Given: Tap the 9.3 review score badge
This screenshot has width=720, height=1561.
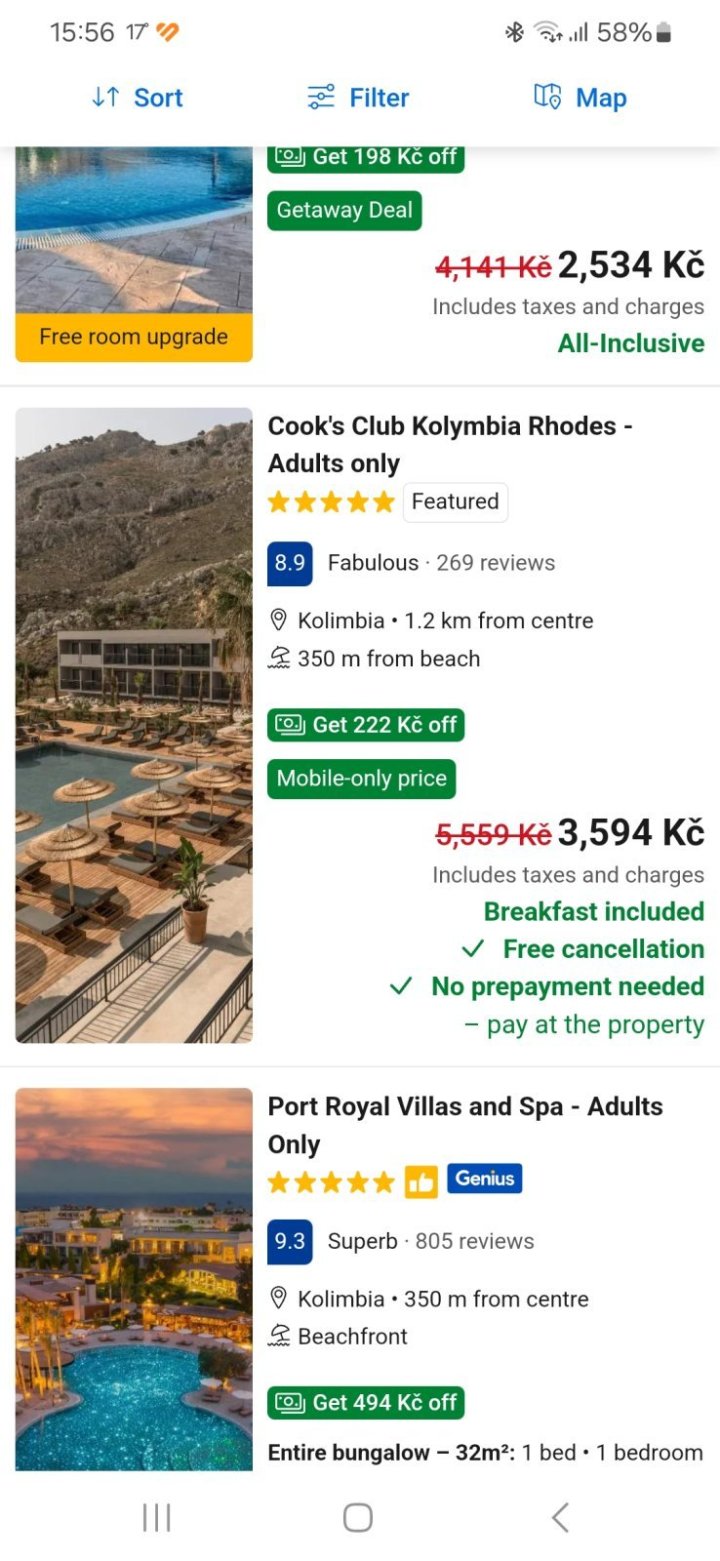Looking at the screenshot, I should 290,1241.
